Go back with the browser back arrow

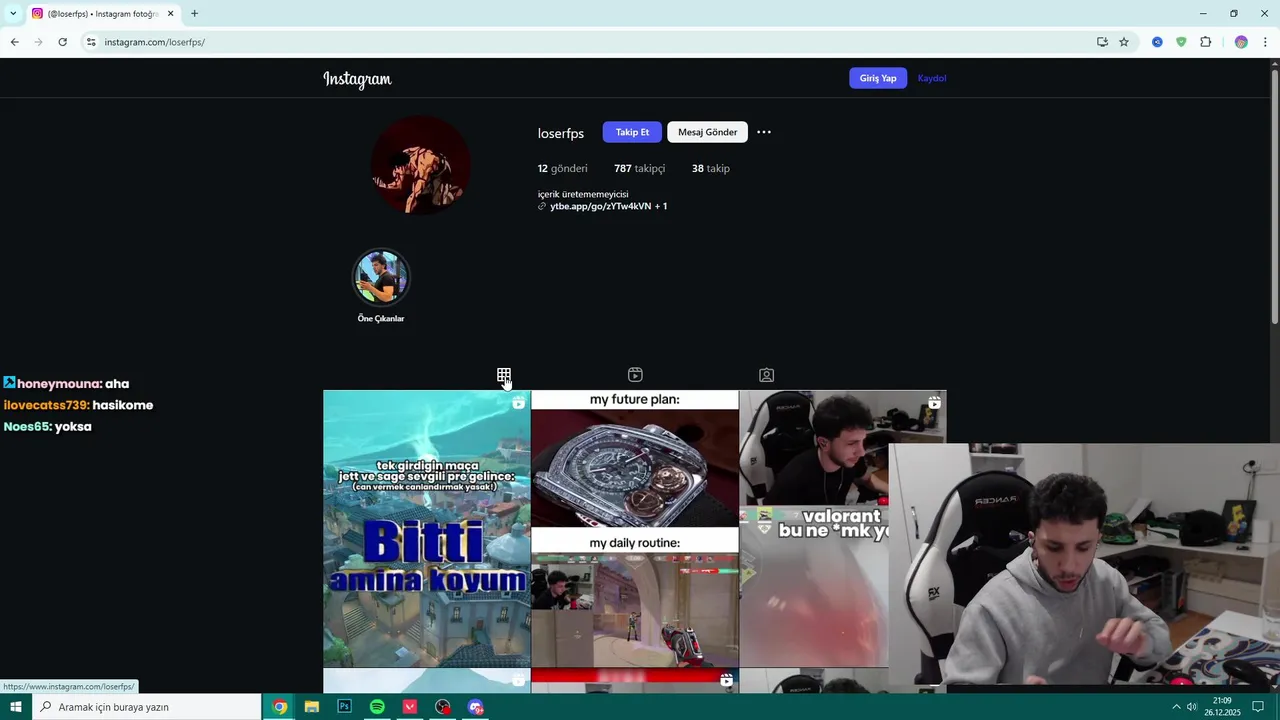tap(14, 42)
